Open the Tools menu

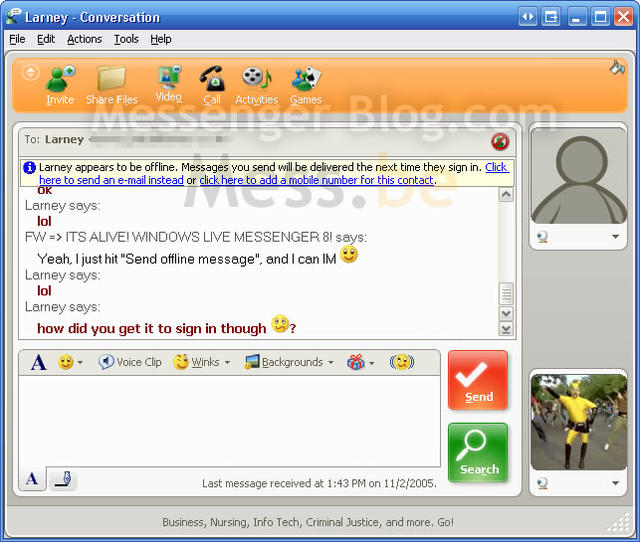pyautogui.click(x=126, y=39)
